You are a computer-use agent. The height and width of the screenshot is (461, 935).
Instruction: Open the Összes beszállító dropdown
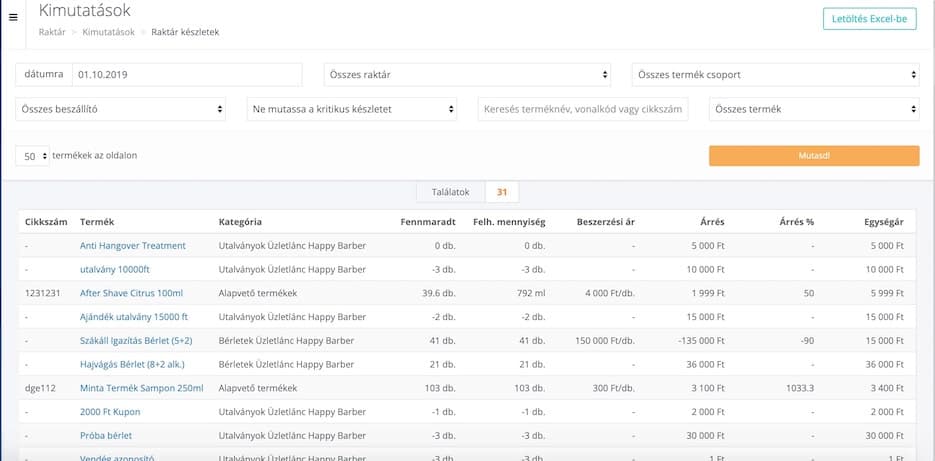(x=120, y=110)
